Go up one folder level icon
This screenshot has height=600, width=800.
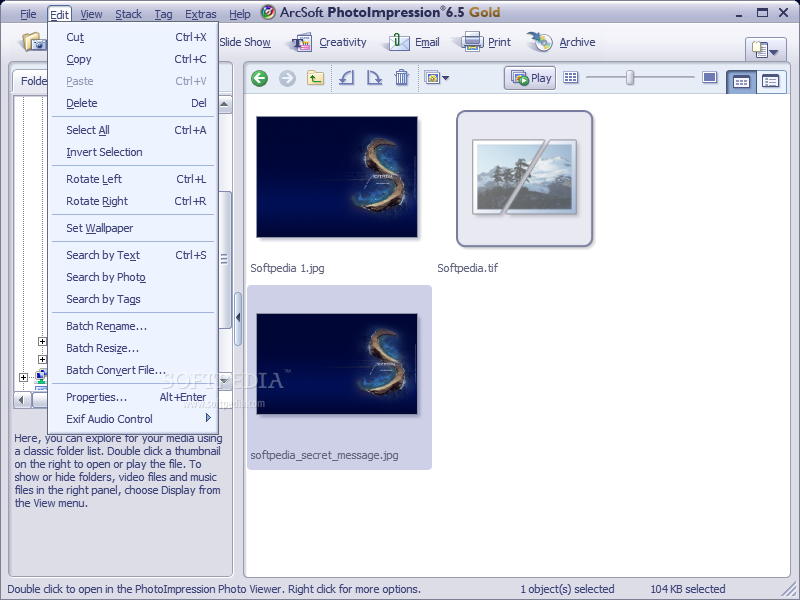pyautogui.click(x=315, y=78)
